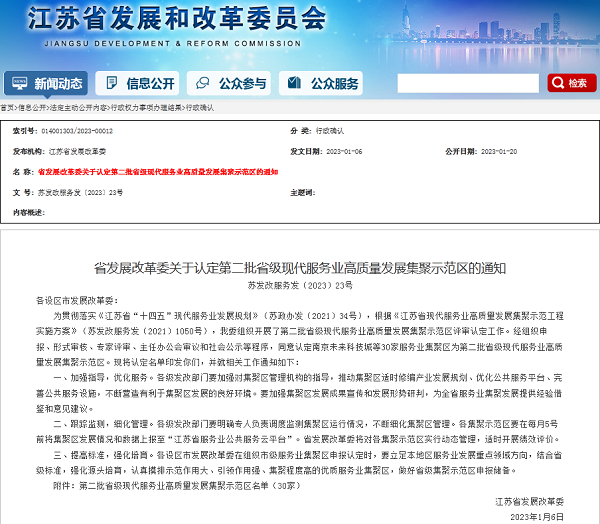Go to 首页 in the breadcrumb

click(x=7, y=106)
